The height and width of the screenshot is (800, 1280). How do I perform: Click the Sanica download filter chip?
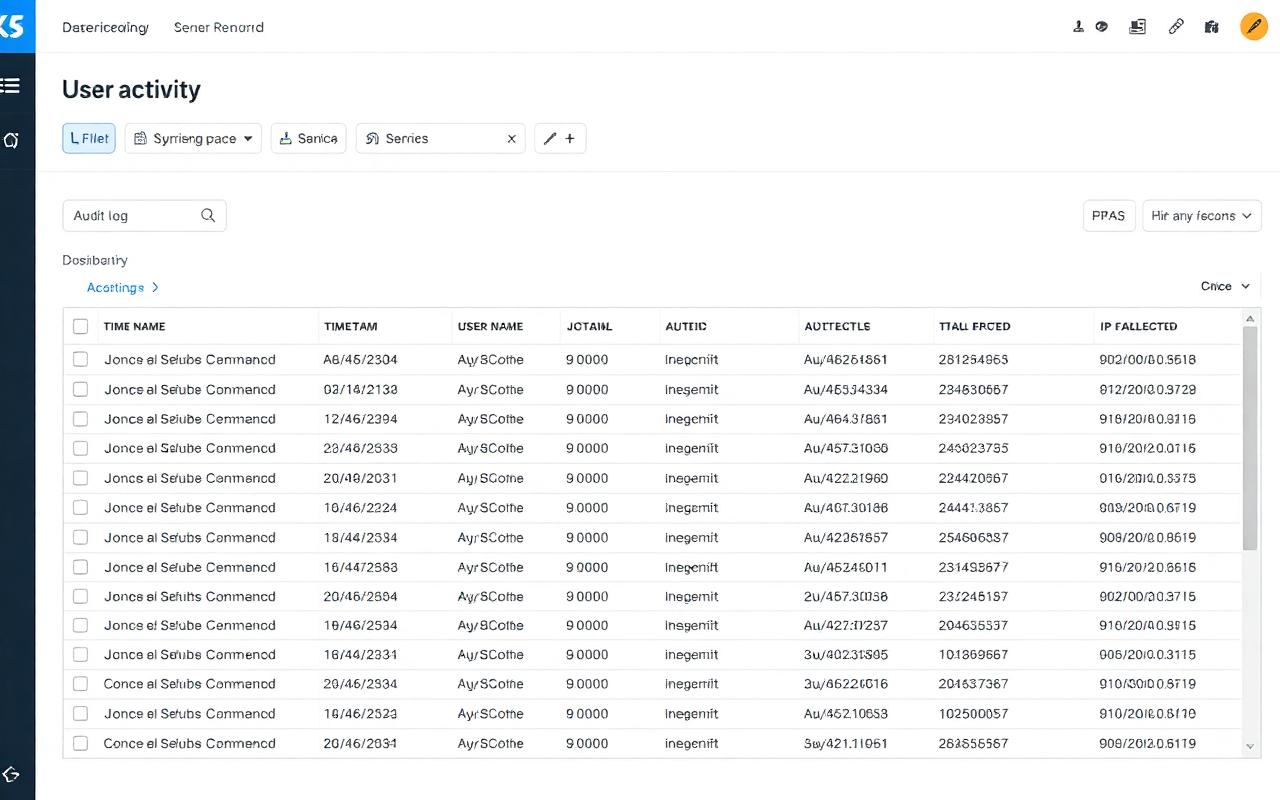(x=308, y=138)
